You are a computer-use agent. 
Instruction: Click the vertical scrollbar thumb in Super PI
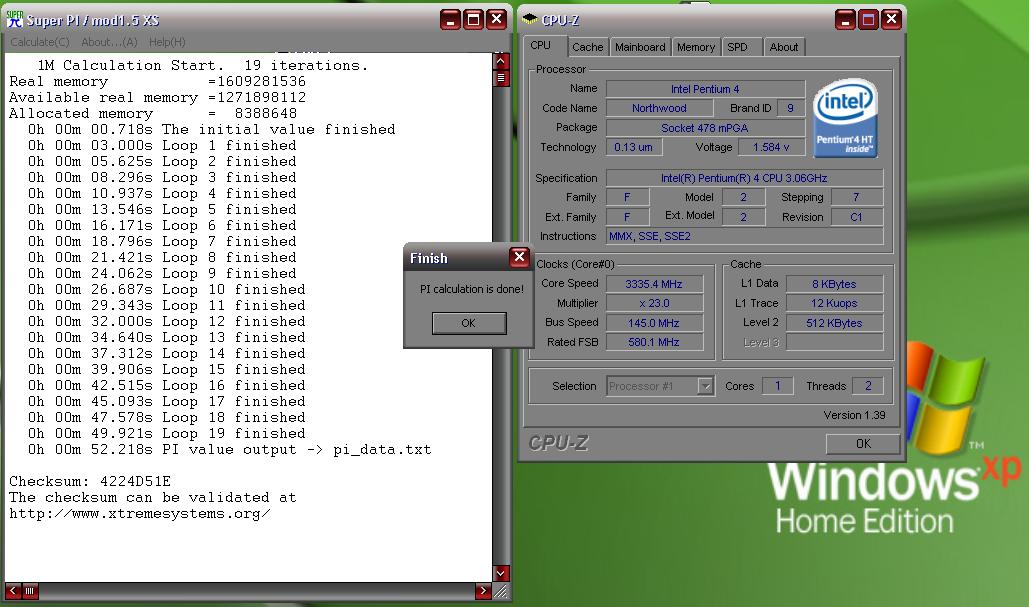pos(501,79)
